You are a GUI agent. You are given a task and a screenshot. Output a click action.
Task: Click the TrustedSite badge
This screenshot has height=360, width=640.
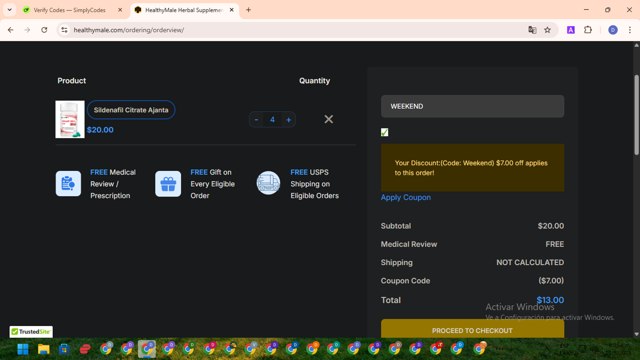[x=31, y=331]
